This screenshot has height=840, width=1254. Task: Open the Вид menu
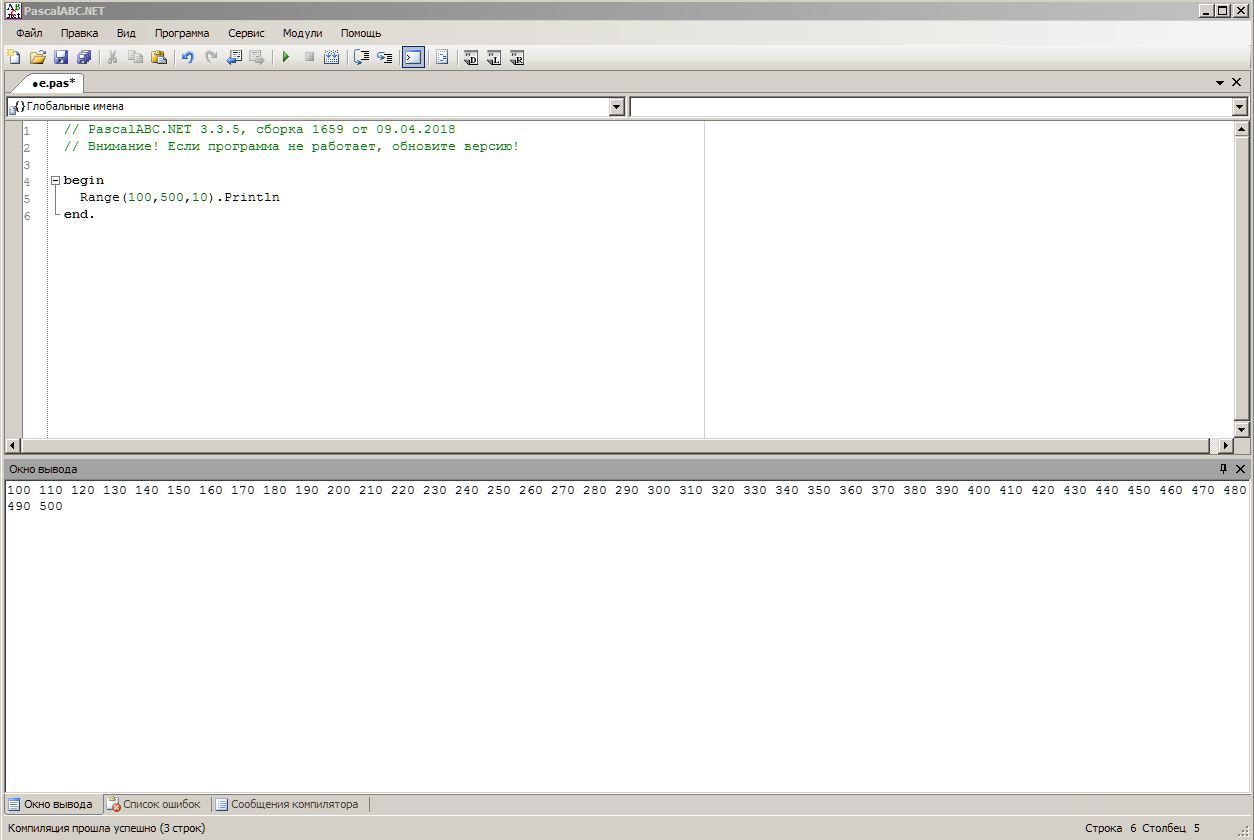[x=126, y=33]
